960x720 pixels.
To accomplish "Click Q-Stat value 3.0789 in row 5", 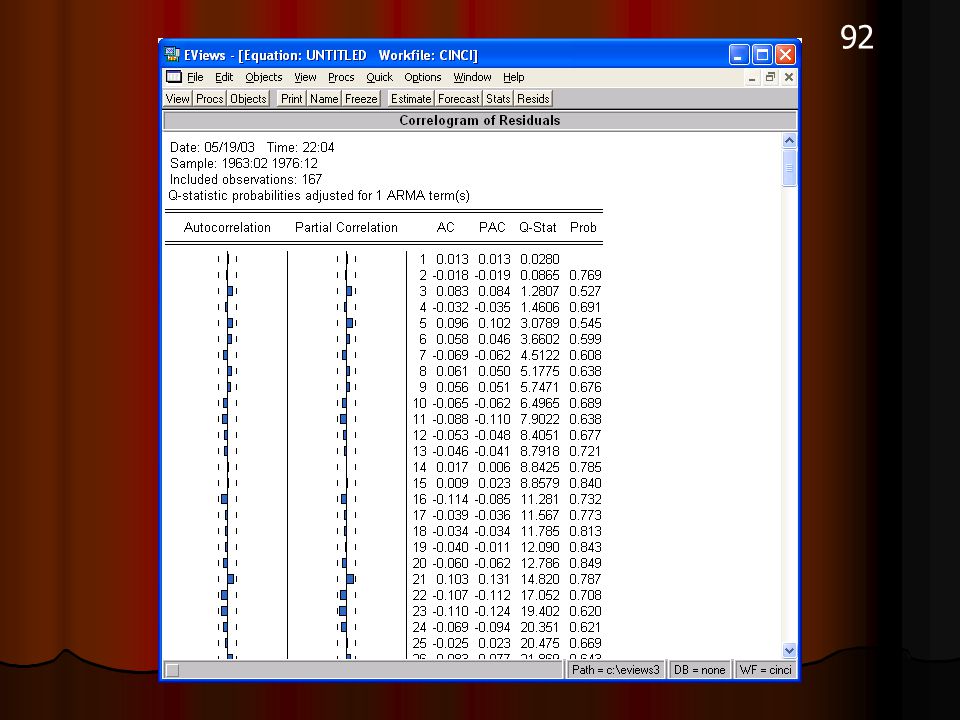I will [539, 323].
